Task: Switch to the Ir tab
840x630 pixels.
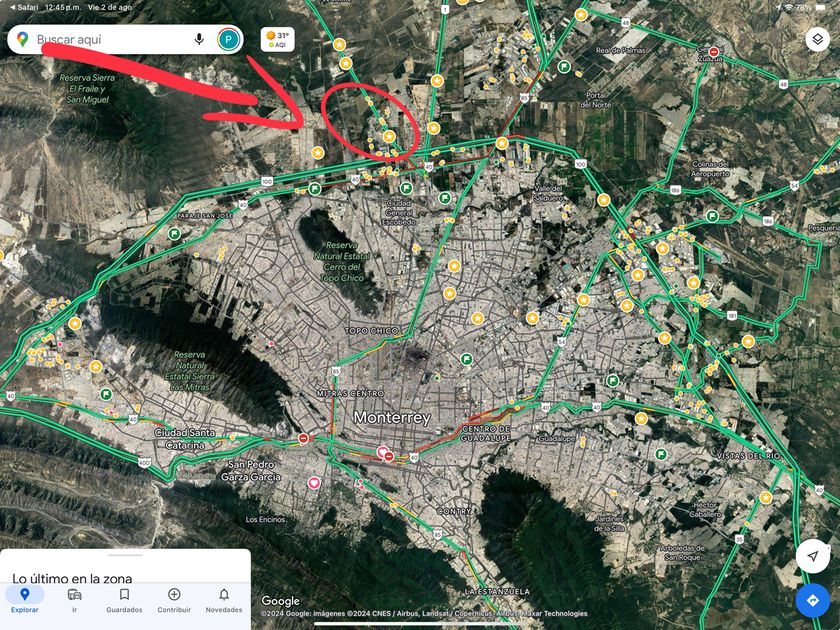Action: 74,600
